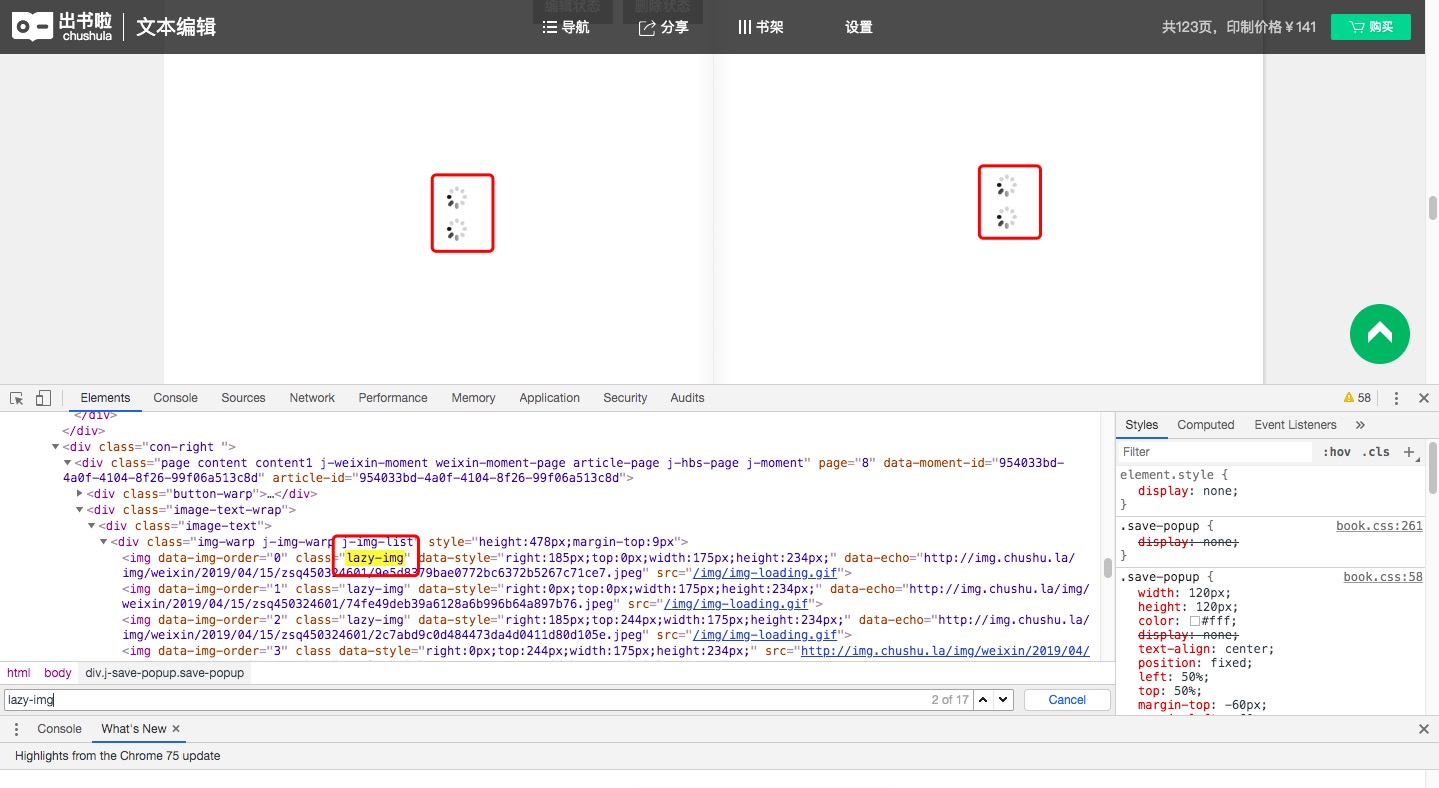Collapse the page content div node
1439x788 pixels.
68,463
